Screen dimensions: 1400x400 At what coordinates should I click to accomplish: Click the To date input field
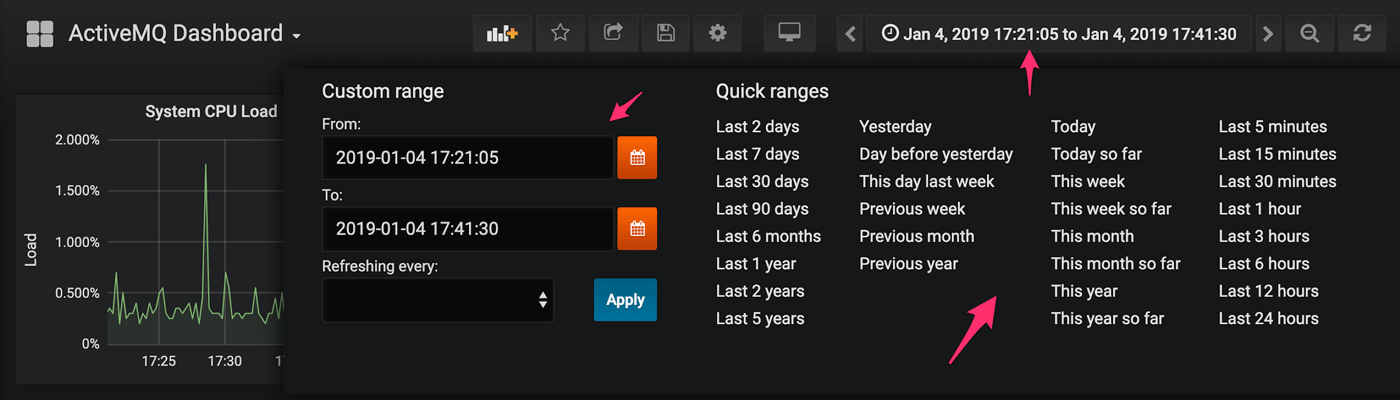click(x=468, y=229)
